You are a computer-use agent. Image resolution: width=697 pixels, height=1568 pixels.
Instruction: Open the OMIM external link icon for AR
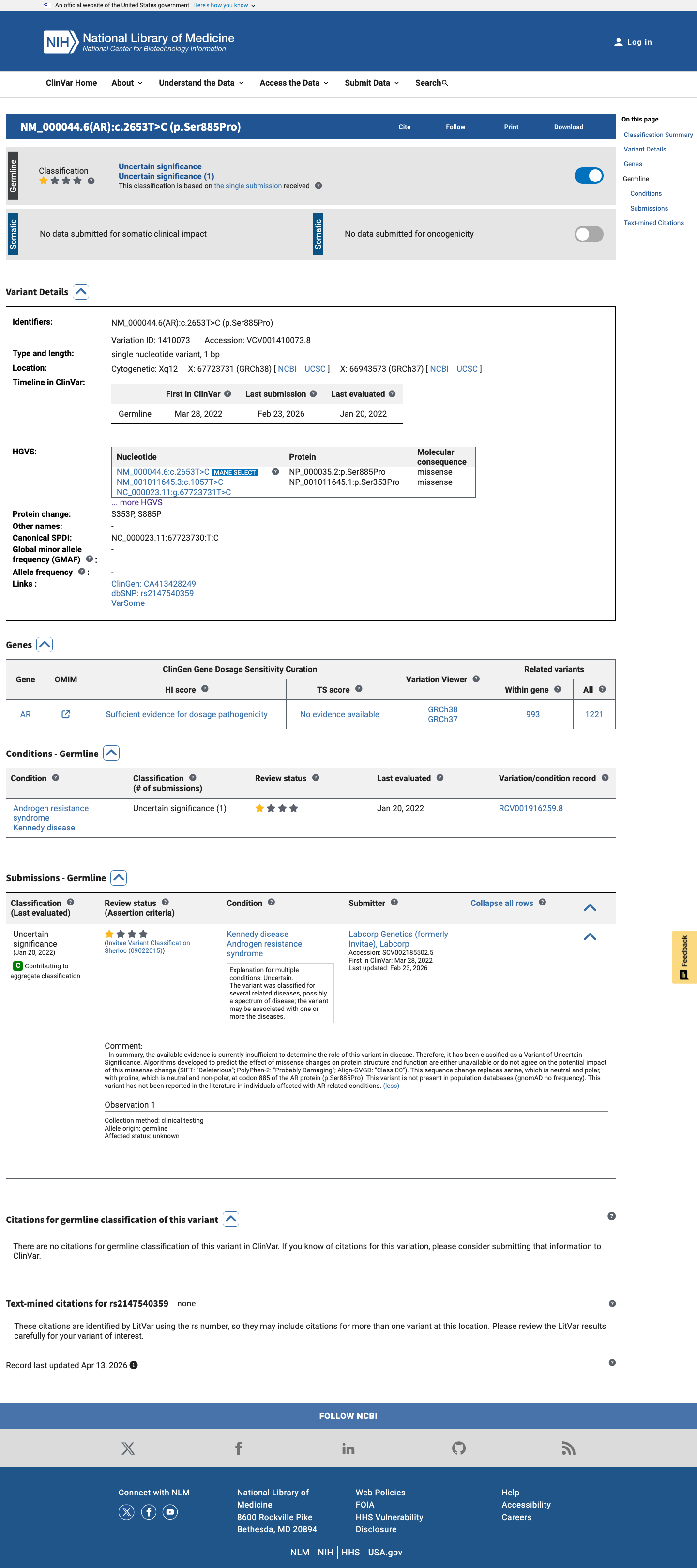66,714
